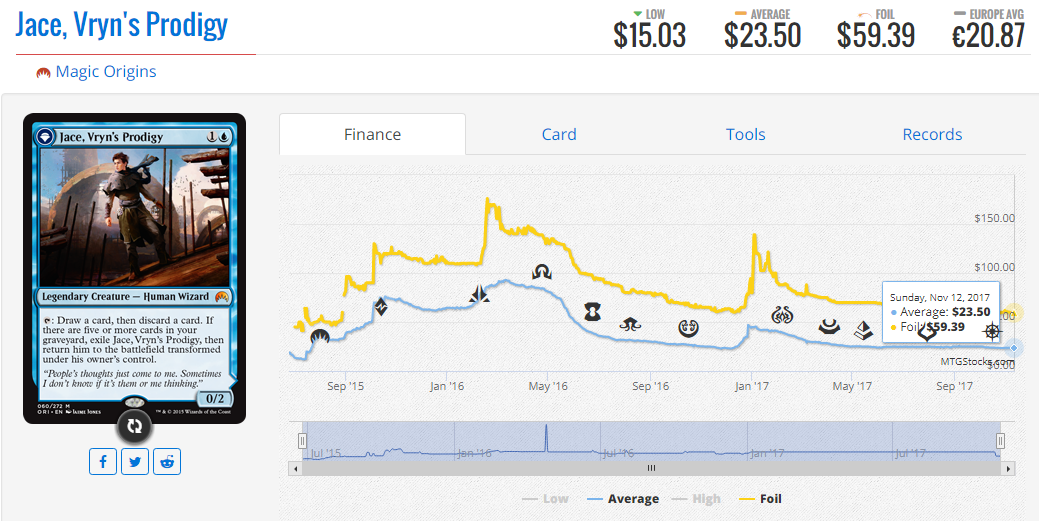
Task: Share the card on Twitter
Action: [x=135, y=462]
